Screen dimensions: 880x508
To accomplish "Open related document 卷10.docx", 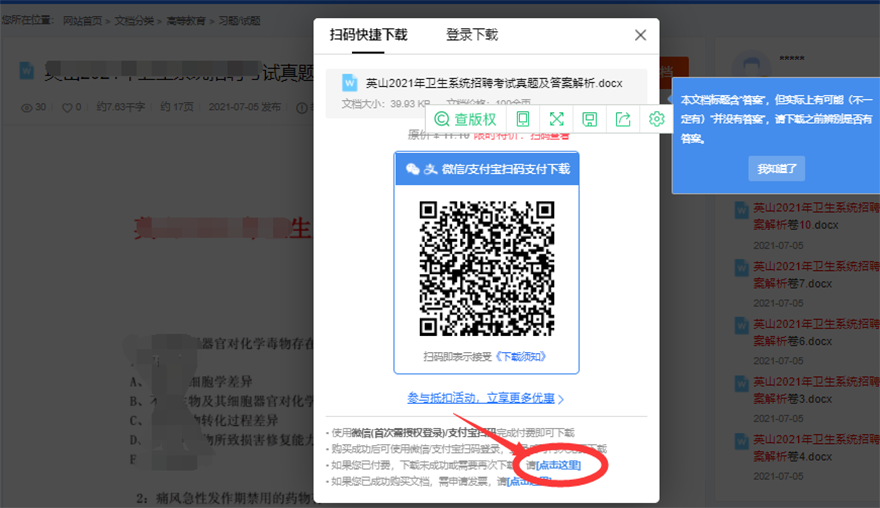I will (816, 216).
